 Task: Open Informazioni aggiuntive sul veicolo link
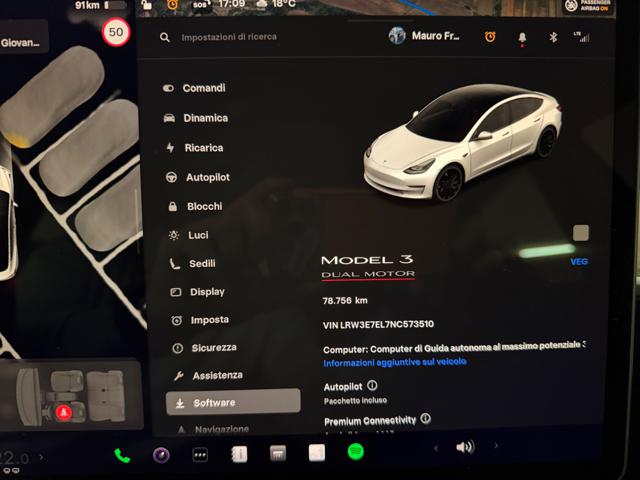point(395,363)
